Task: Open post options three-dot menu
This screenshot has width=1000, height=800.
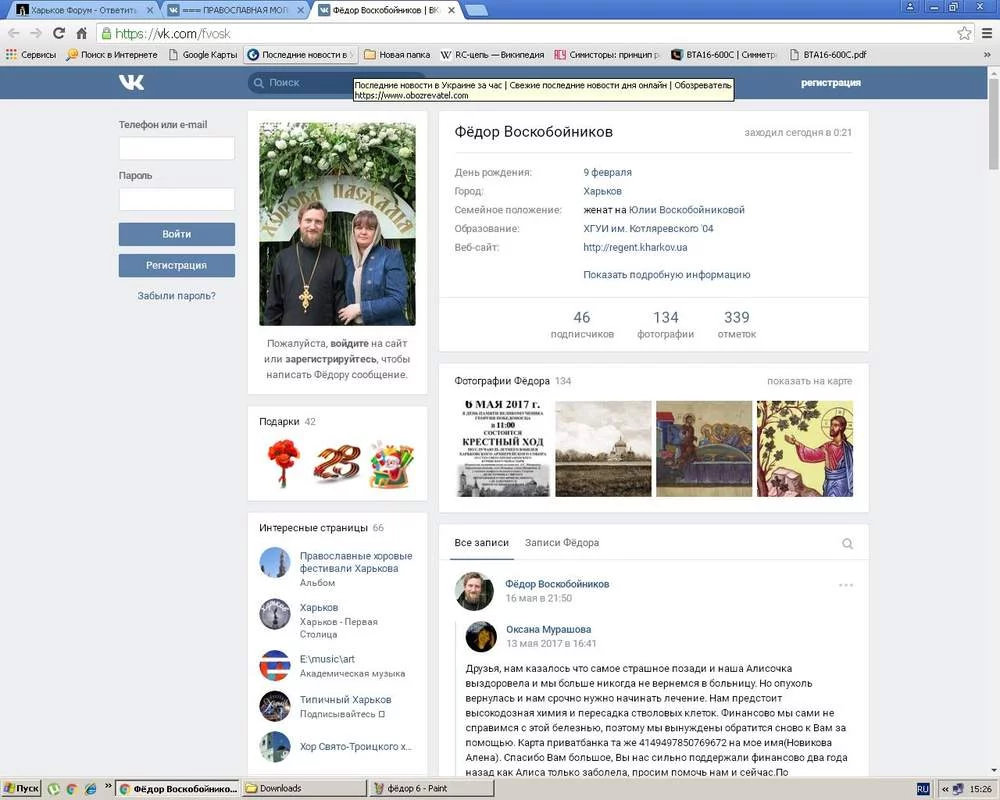Action: [x=846, y=585]
